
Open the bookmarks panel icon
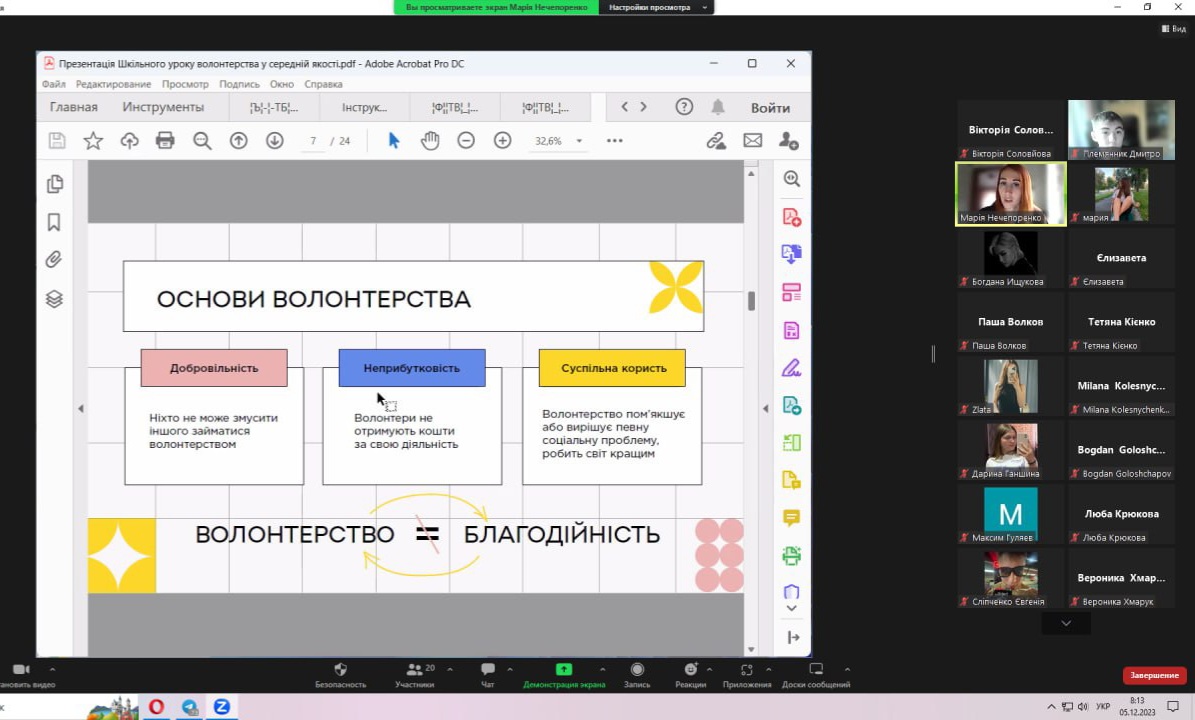tap(55, 222)
